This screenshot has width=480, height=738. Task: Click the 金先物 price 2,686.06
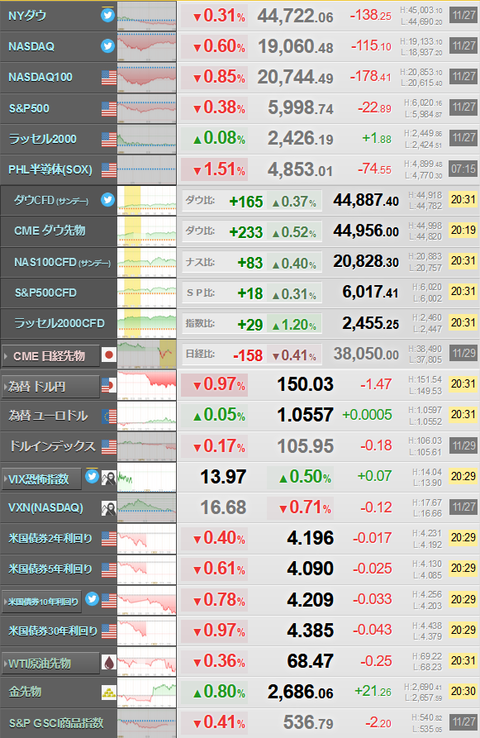pos(300,692)
